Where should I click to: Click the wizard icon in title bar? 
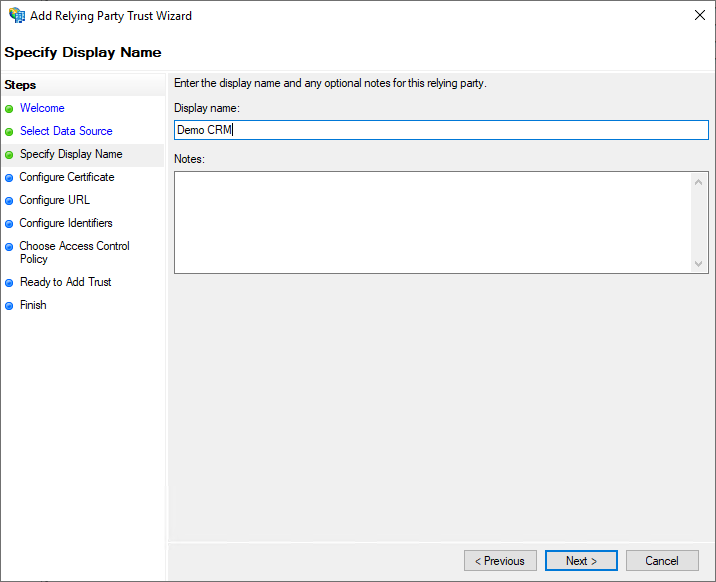click(16, 16)
